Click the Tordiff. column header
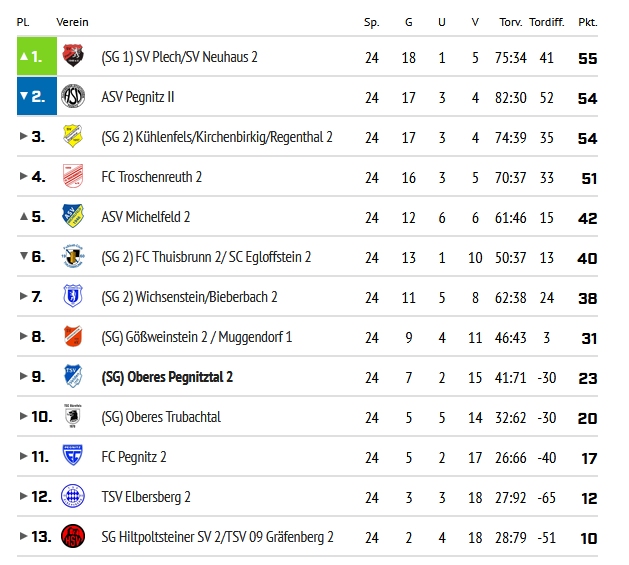 [547, 22]
